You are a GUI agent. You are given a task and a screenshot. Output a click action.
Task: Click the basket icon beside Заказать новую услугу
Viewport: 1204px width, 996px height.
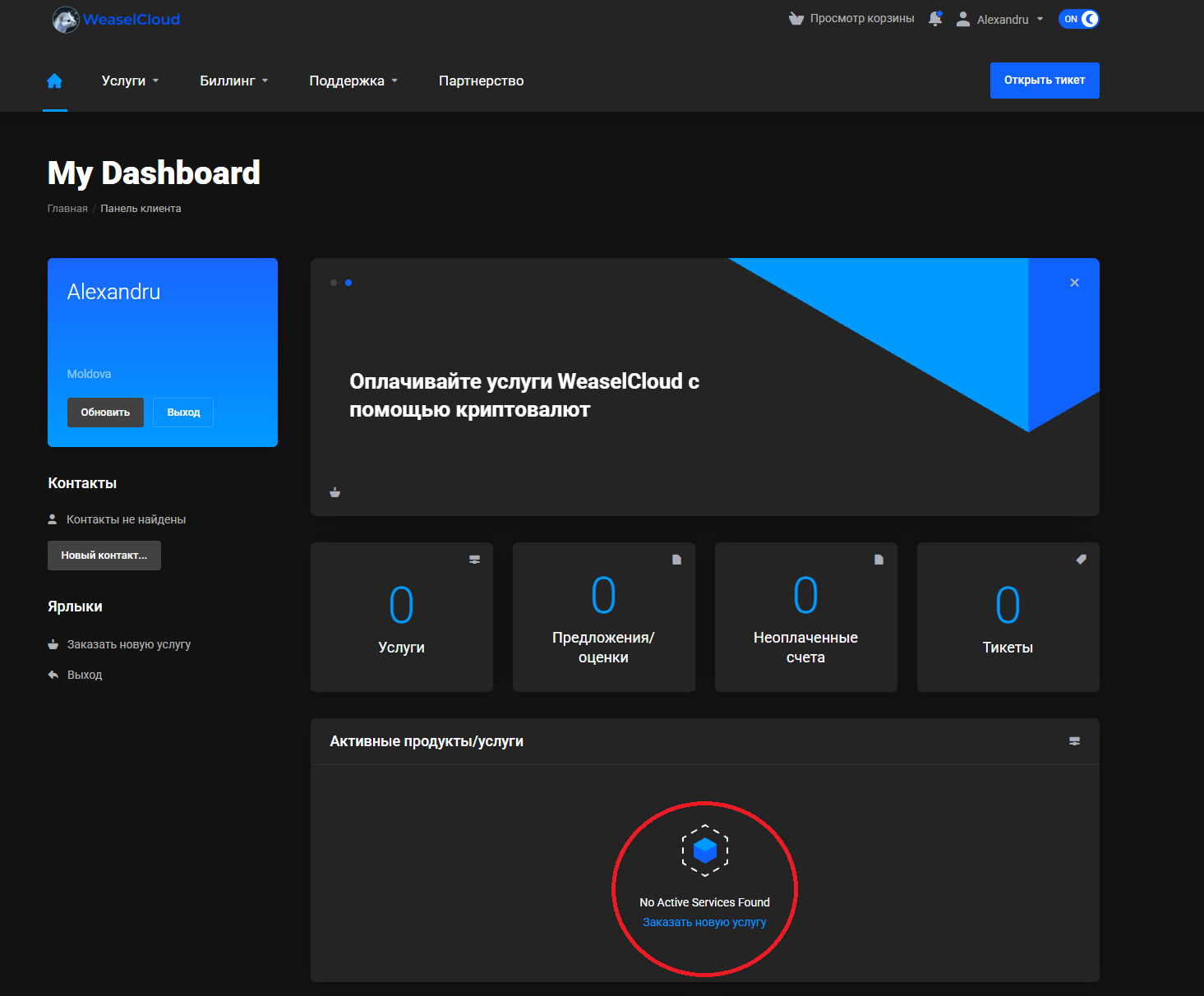pos(53,644)
